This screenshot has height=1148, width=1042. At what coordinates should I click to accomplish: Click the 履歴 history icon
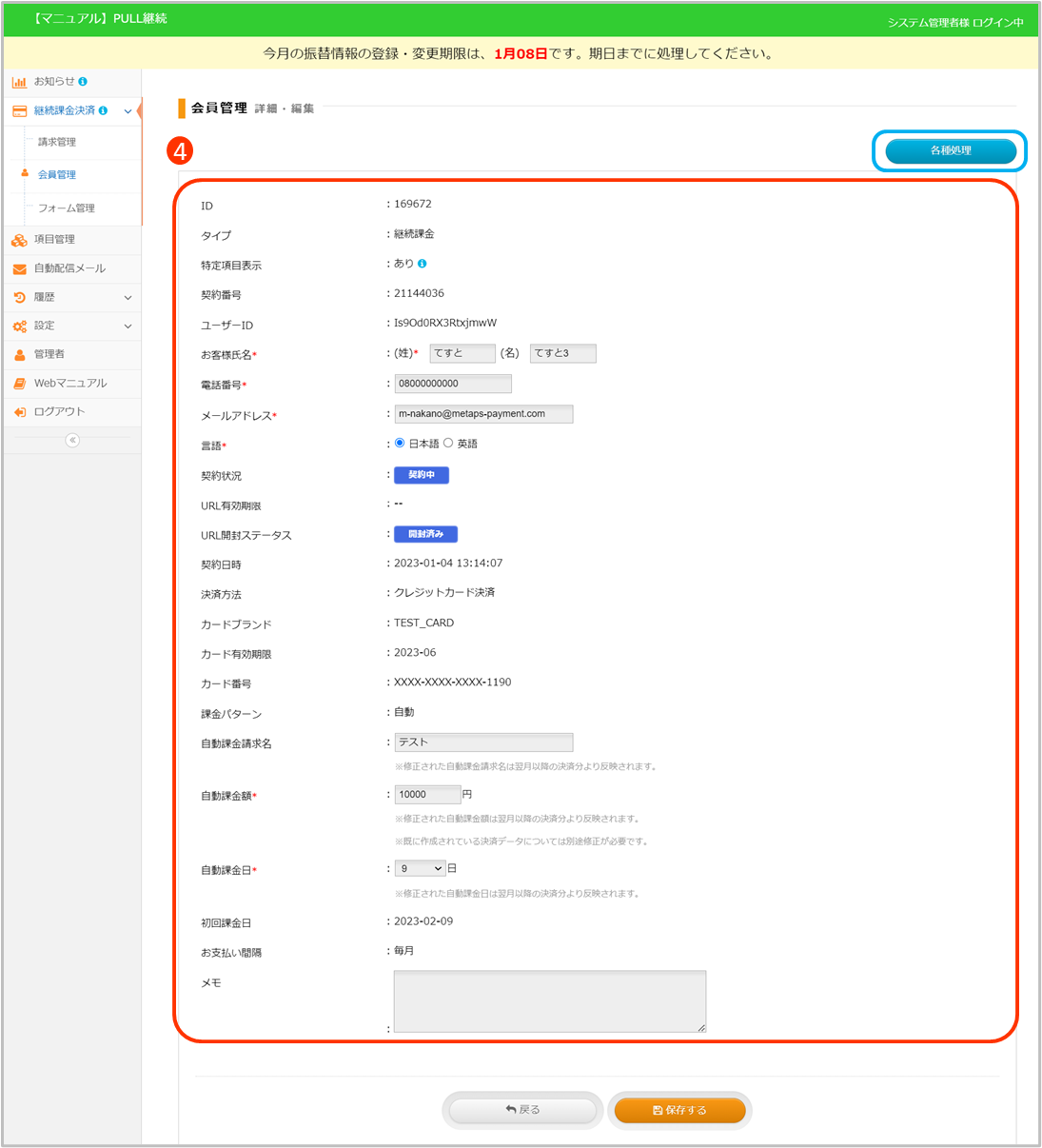tap(19, 298)
